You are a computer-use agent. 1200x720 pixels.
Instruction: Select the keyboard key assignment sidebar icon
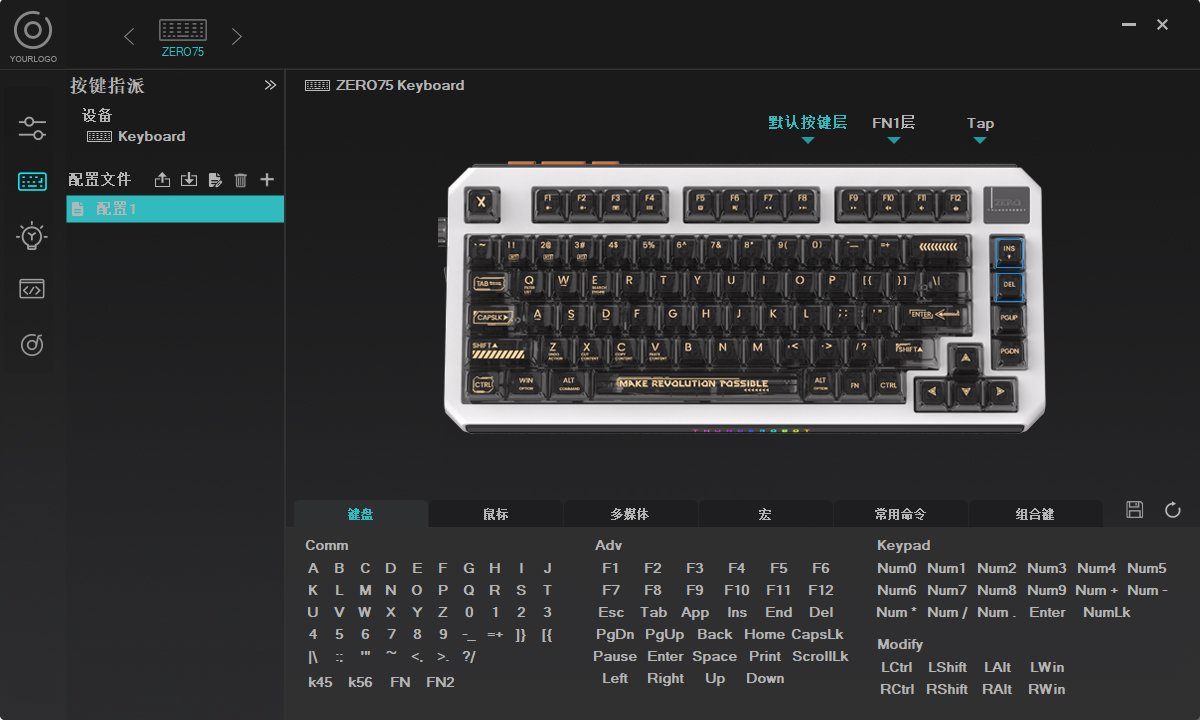tap(32, 181)
